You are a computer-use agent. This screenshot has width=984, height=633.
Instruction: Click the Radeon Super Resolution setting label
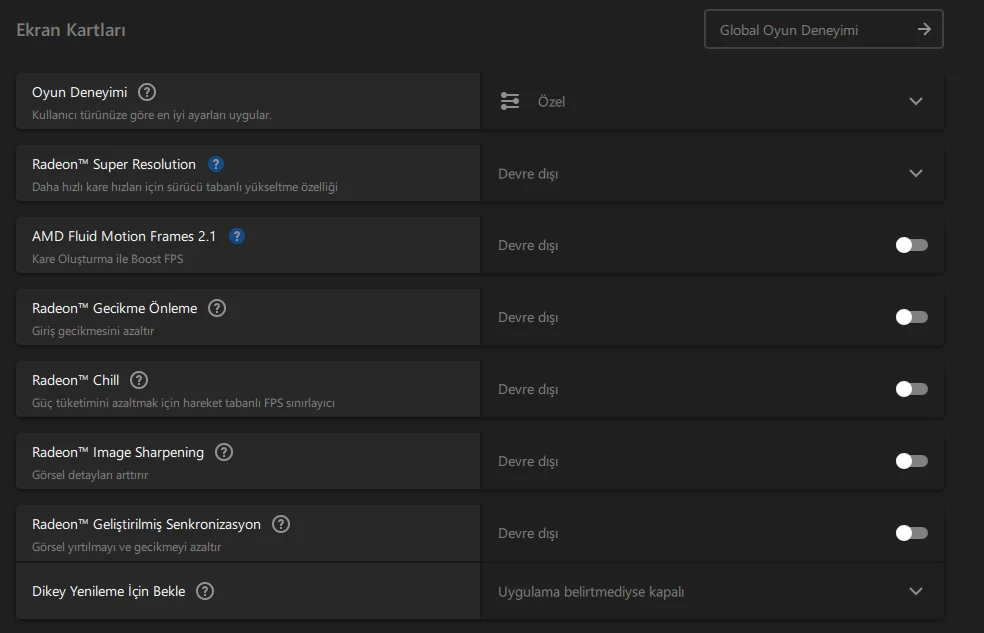coord(114,164)
